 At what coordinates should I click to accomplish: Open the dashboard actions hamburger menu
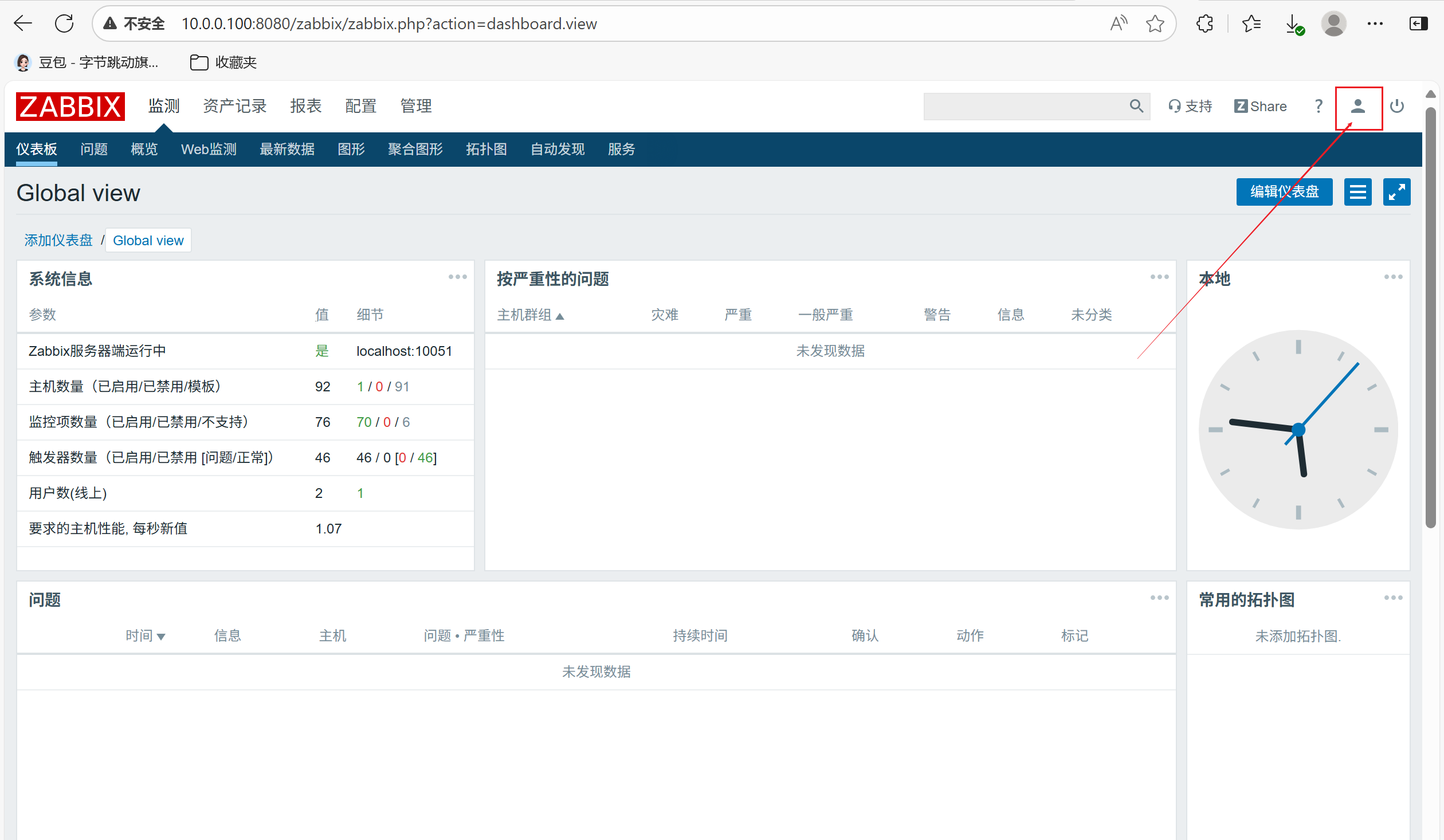pos(1357,192)
